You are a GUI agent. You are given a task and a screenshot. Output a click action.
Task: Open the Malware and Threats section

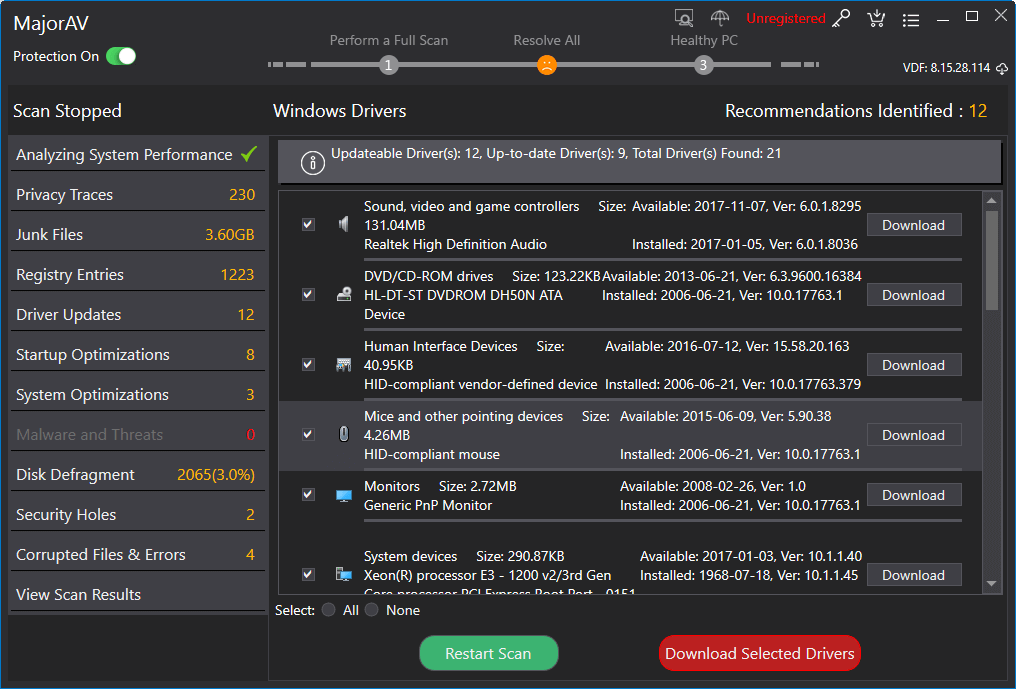click(x=137, y=434)
